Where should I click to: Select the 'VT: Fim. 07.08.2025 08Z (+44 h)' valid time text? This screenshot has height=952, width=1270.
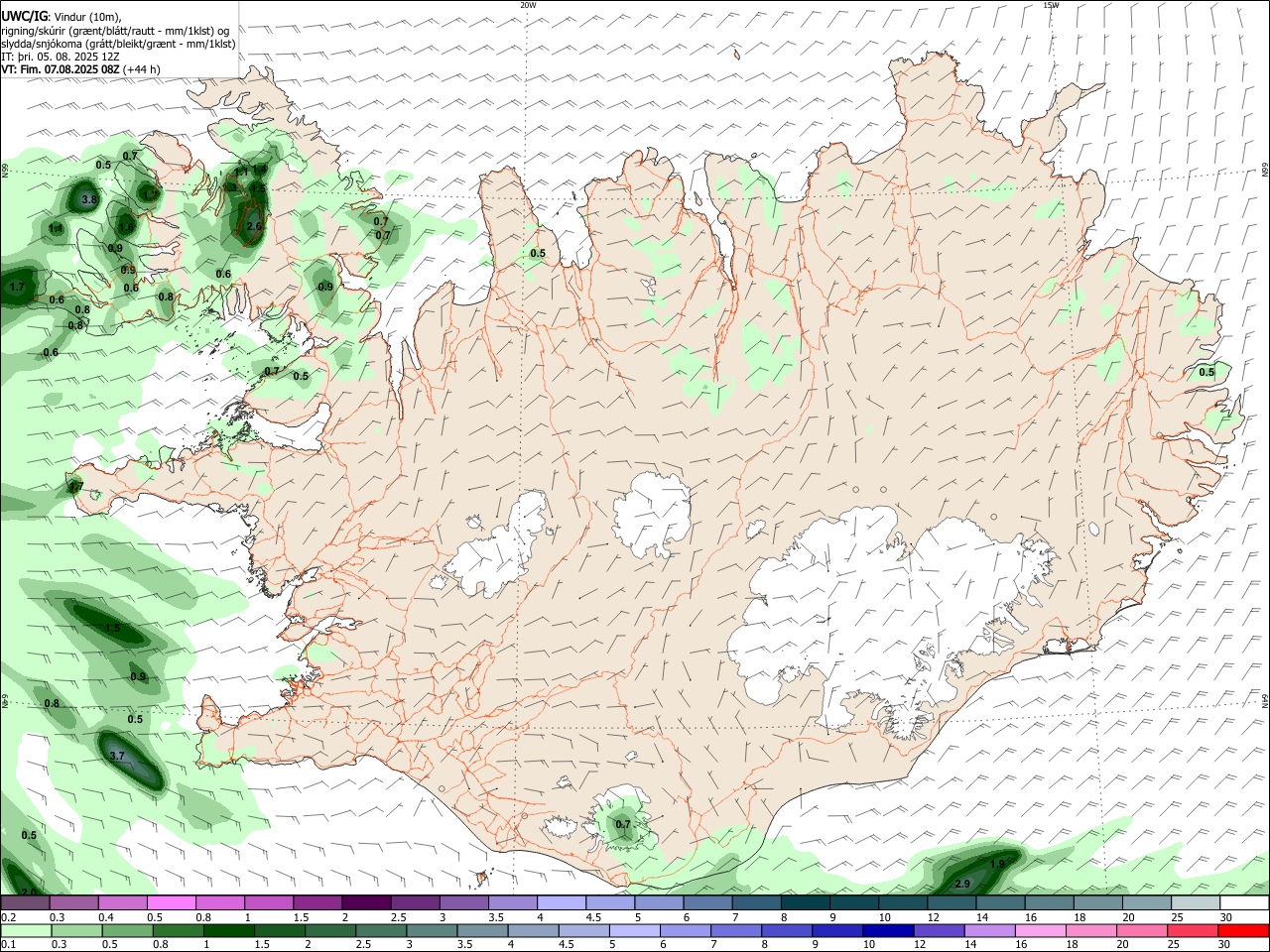pos(80,69)
